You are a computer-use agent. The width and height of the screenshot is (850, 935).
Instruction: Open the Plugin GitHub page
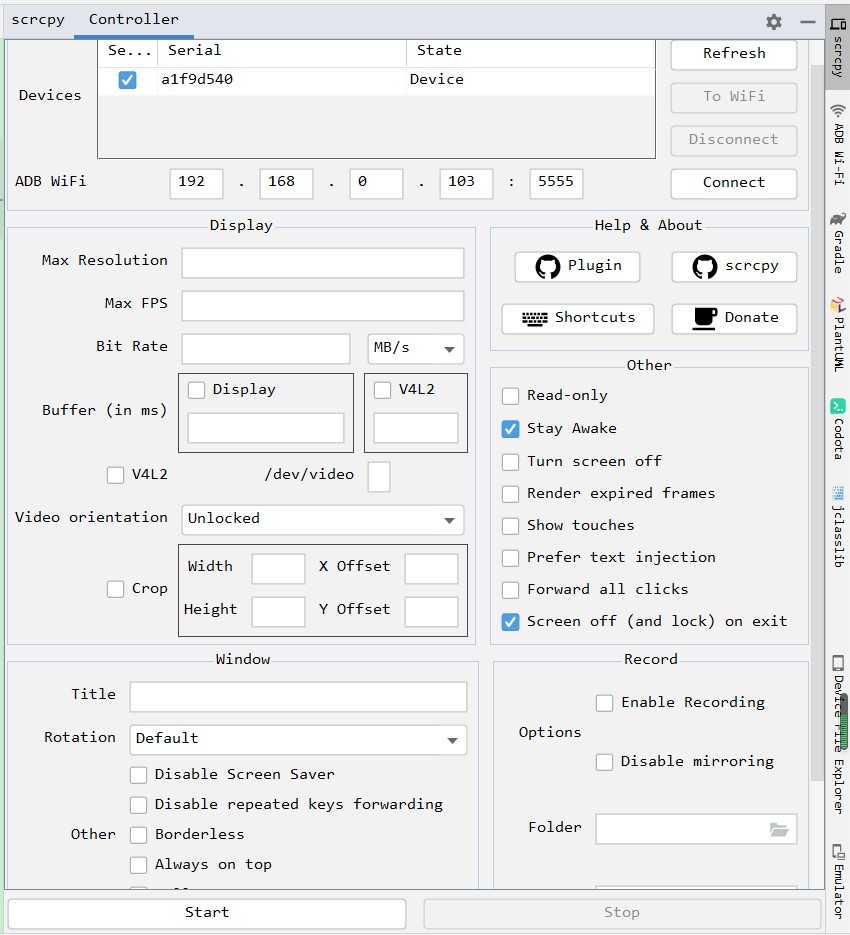click(x=577, y=266)
